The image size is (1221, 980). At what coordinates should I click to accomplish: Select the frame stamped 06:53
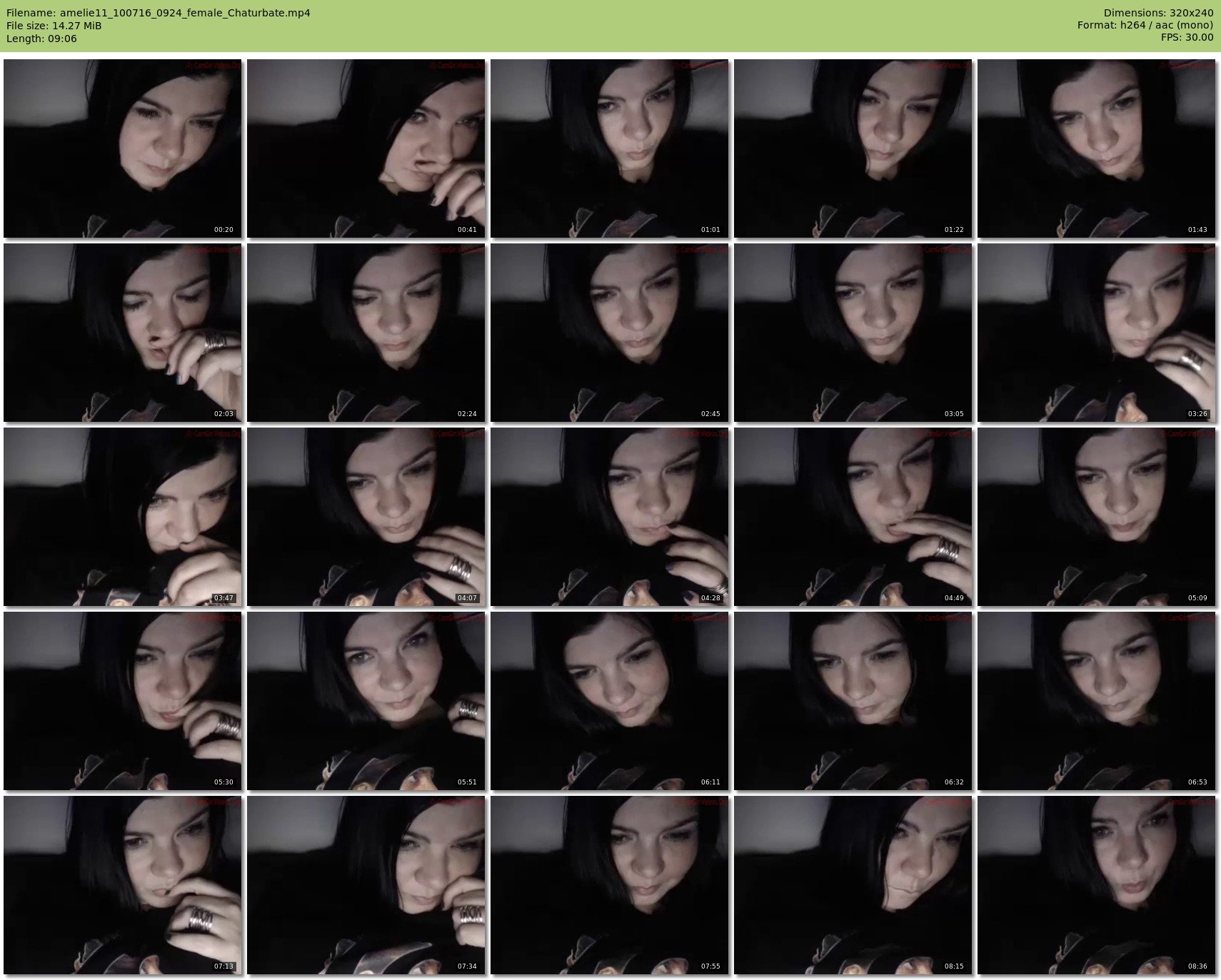(1096, 701)
